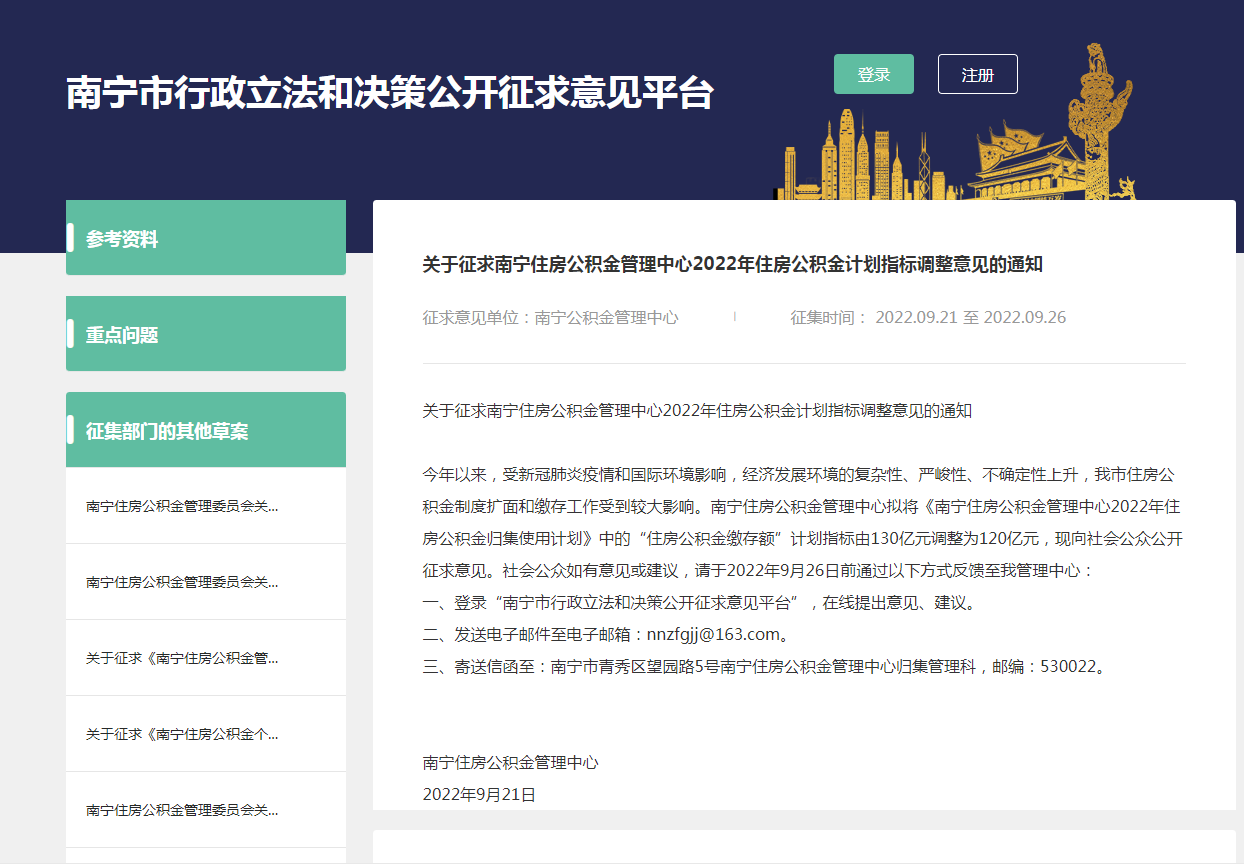The image size is (1244, 866).
Task: Click the white marker beside 征集部门的其他草案
Action: coord(70,430)
